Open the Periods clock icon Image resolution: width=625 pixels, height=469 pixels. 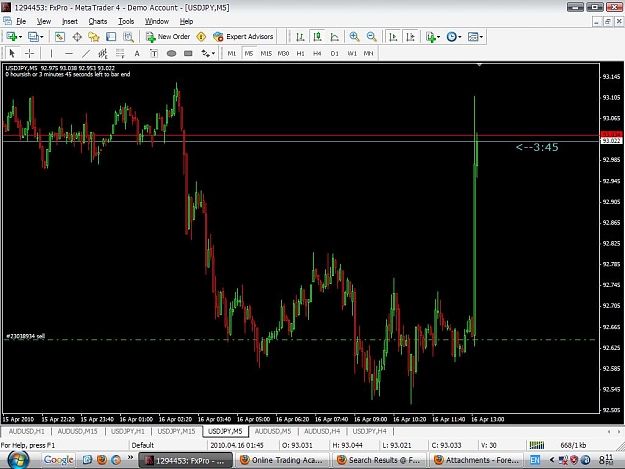click(451, 37)
